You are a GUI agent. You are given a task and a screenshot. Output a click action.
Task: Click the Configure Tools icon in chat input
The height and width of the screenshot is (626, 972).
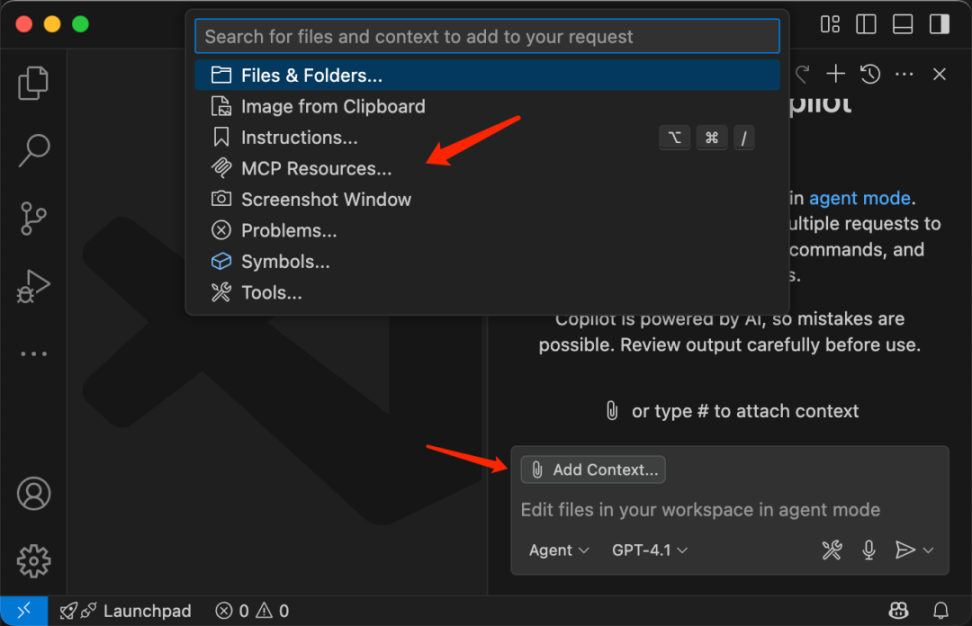(832, 550)
